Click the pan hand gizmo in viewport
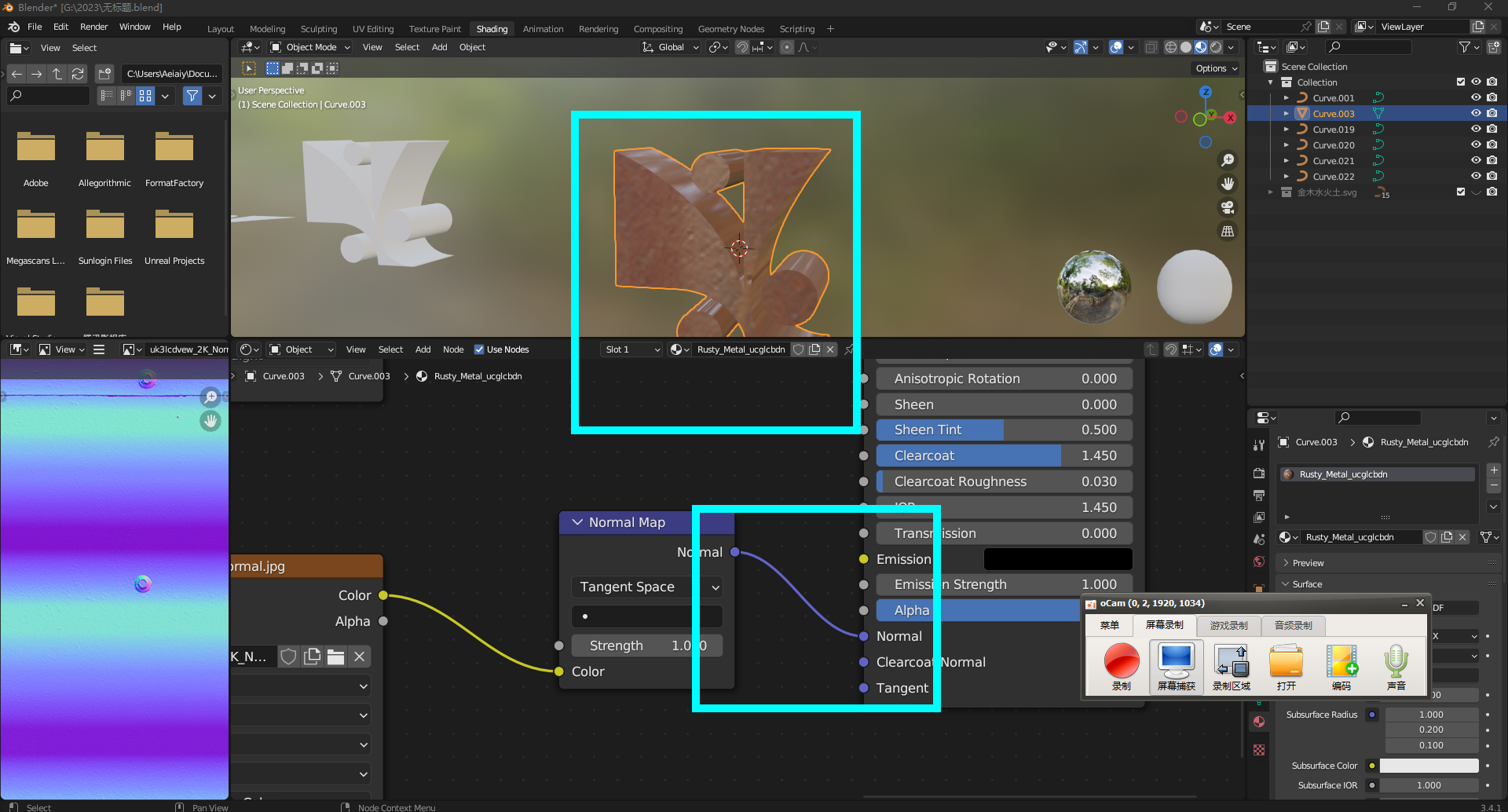 point(1227,184)
